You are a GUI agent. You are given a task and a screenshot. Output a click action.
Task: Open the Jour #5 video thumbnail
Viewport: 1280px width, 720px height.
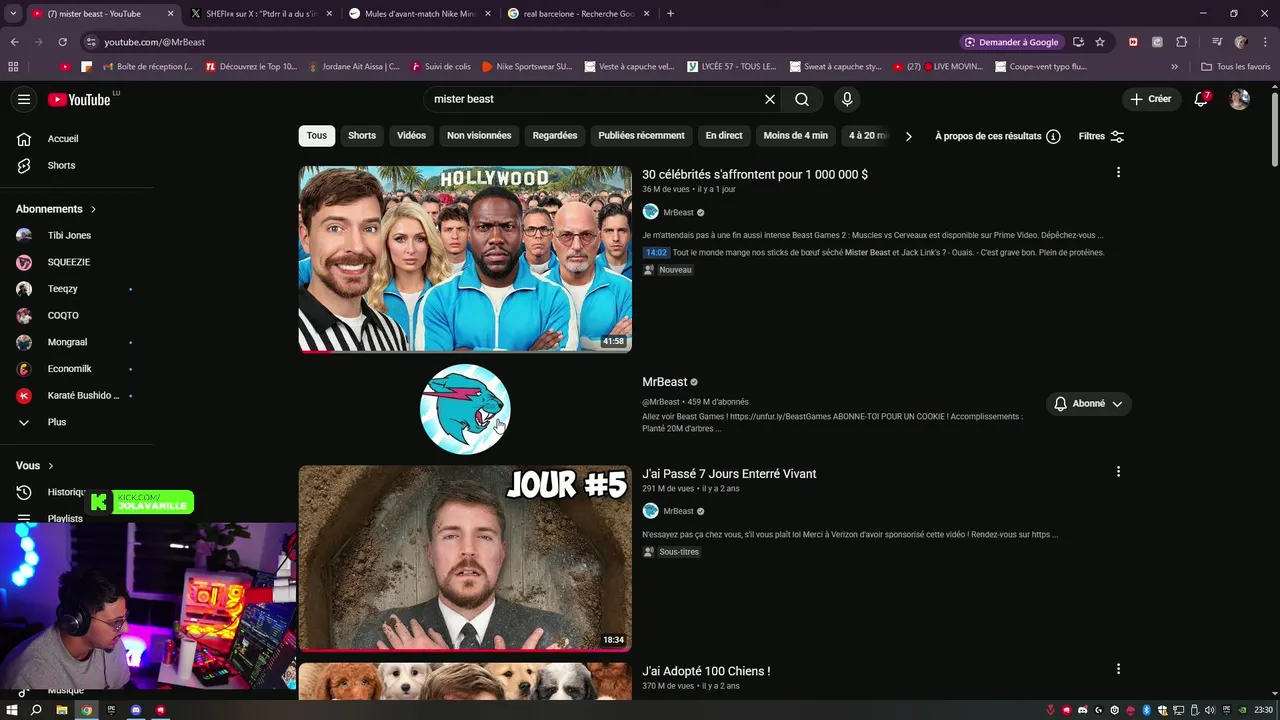(465, 558)
